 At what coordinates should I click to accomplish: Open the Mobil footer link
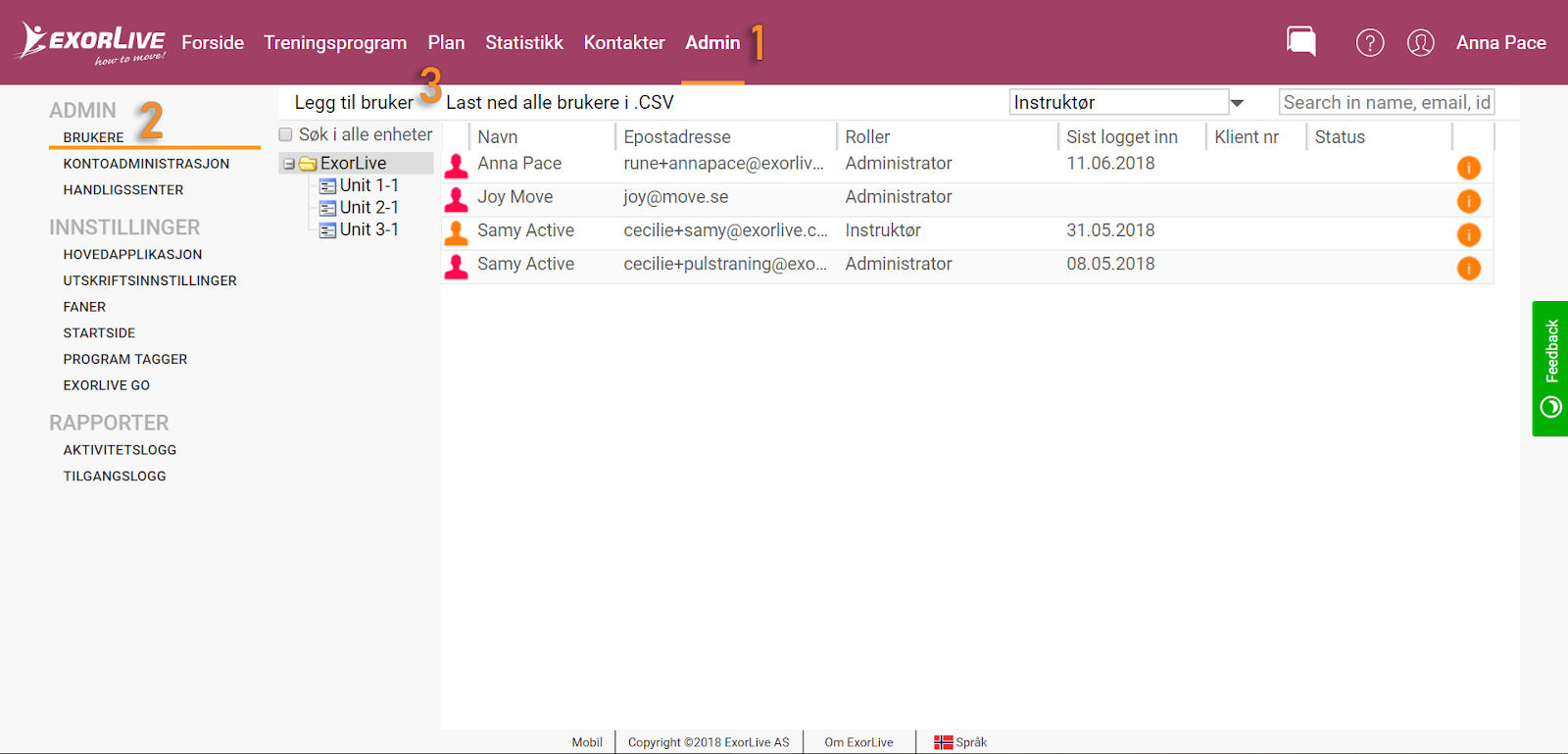click(587, 742)
